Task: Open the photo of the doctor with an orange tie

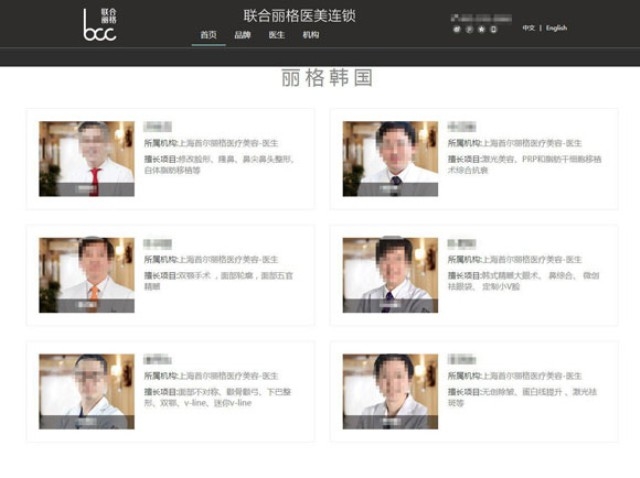Action: click(87, 275)
